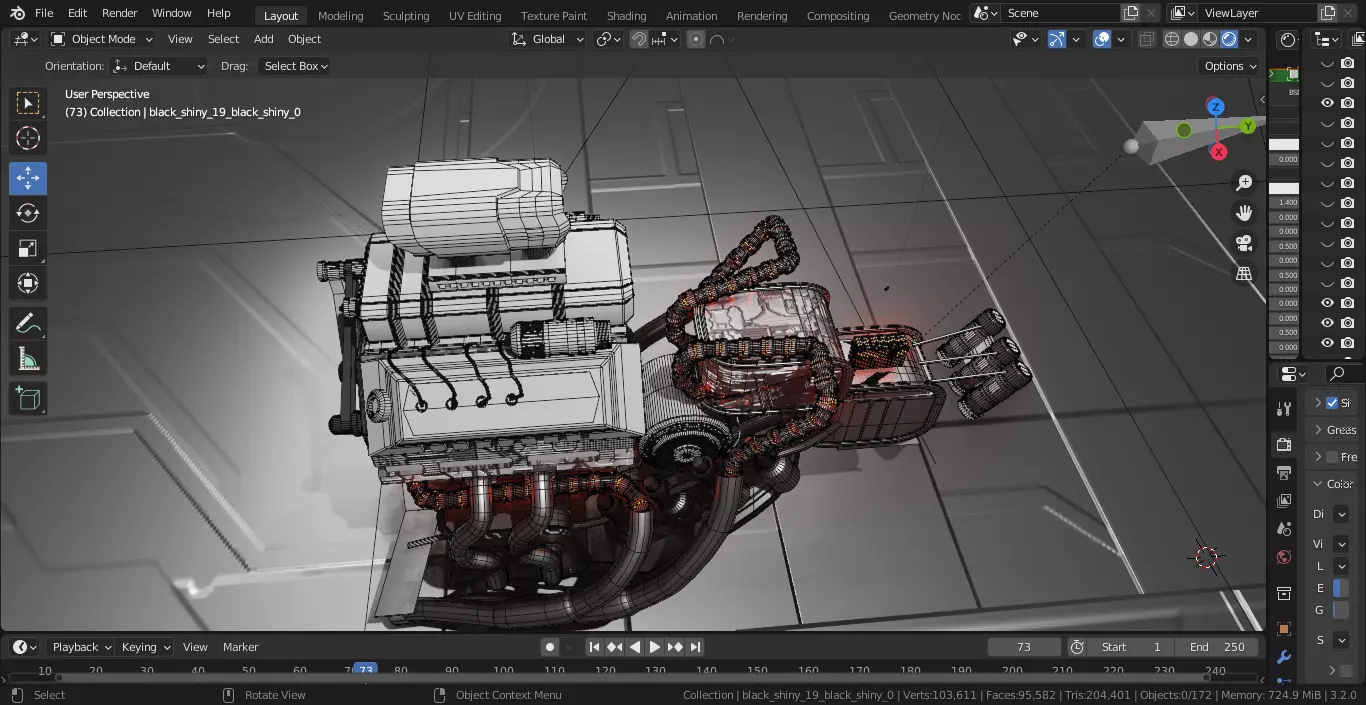
Task: Open the Keying dropdown in the timeline
Action: [x=145, y=647]
